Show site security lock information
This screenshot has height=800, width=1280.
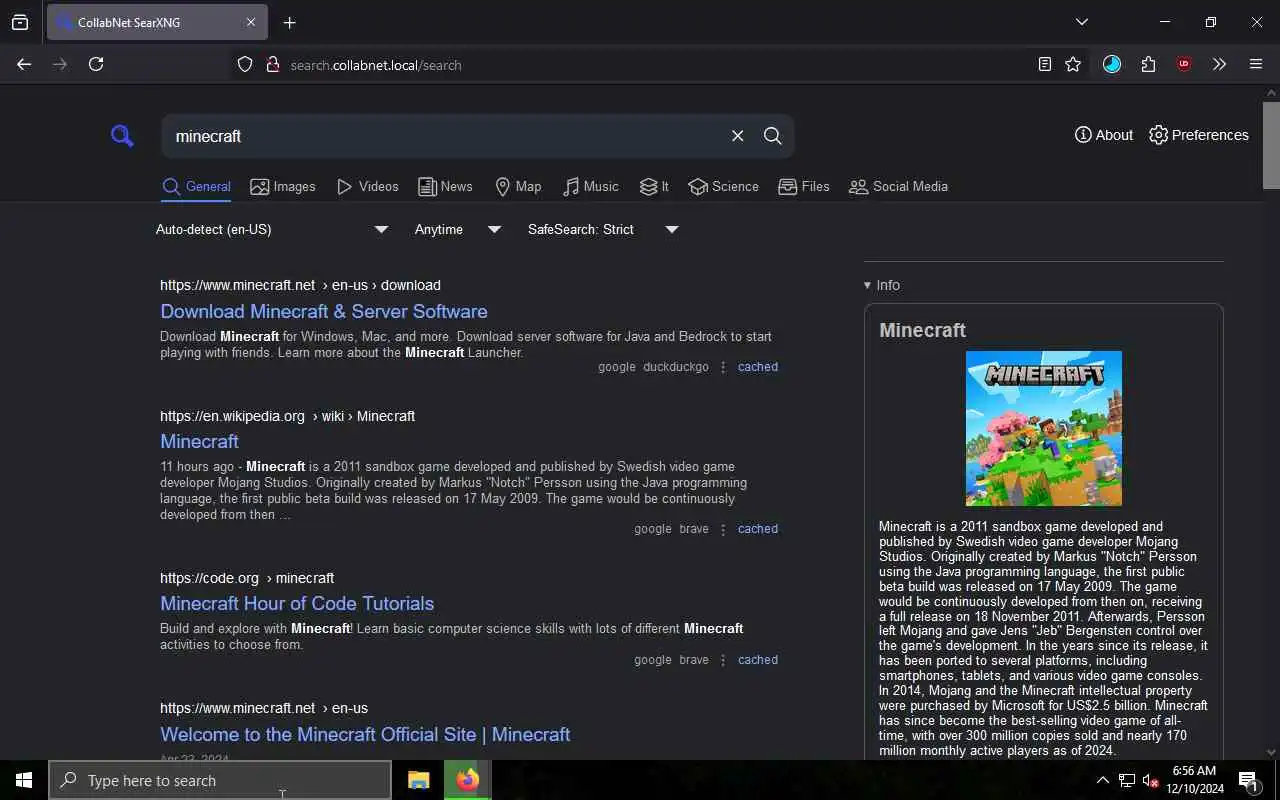[272, 65]
